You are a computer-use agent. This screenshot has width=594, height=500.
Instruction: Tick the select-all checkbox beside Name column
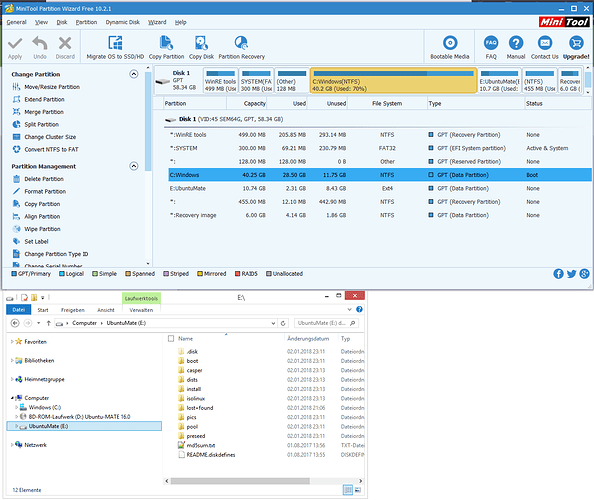[171, 339]
